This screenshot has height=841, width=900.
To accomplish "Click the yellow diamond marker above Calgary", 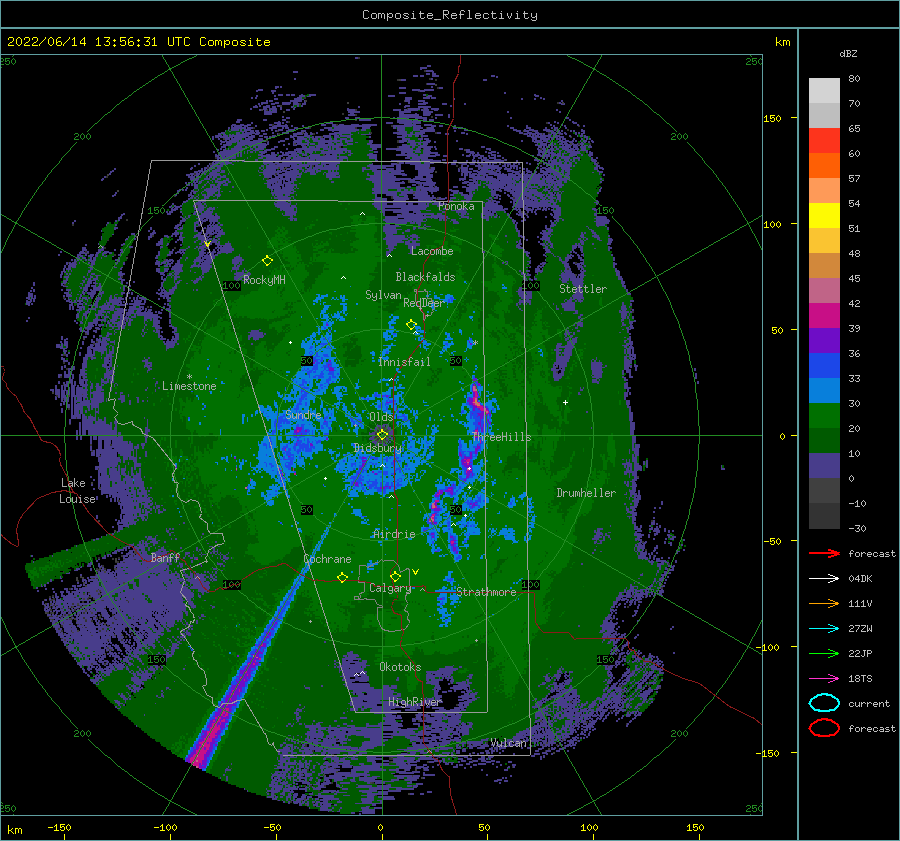I will pyautogui.click(x=395, y=576).
